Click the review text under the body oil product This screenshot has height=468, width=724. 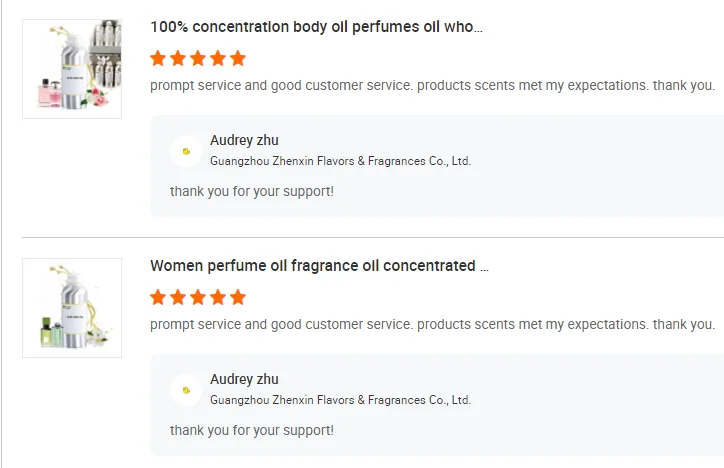(x=432, y=86)
